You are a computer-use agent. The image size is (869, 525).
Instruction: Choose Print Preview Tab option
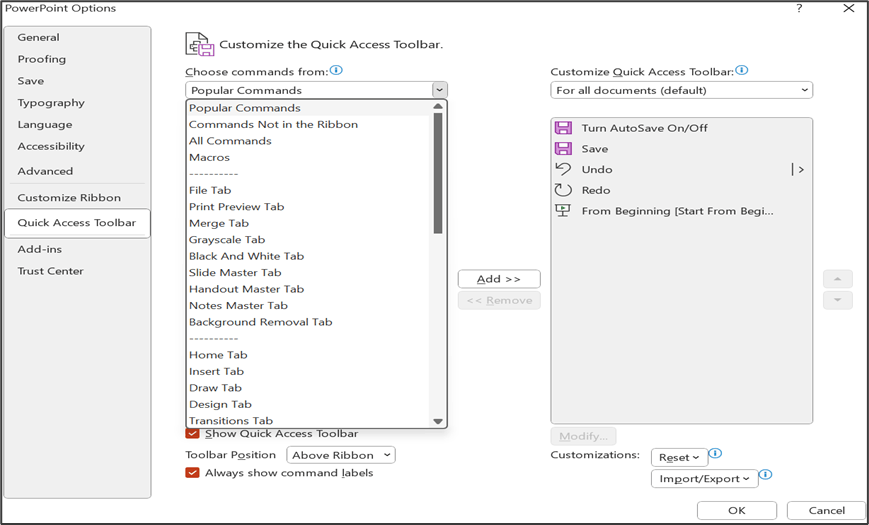point(308,207)
